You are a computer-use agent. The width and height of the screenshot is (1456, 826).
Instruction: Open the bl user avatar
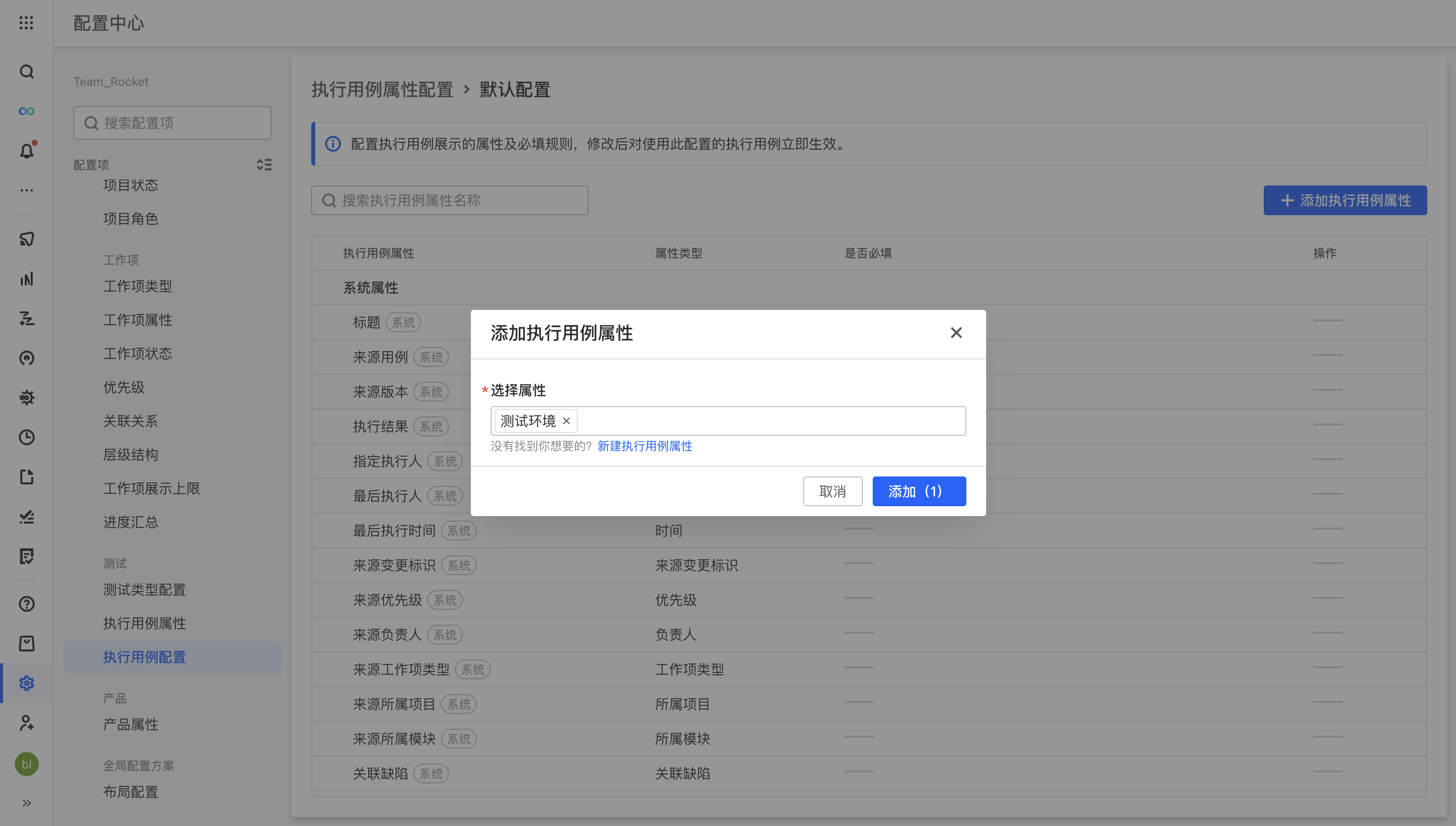(x=26, y=764)
